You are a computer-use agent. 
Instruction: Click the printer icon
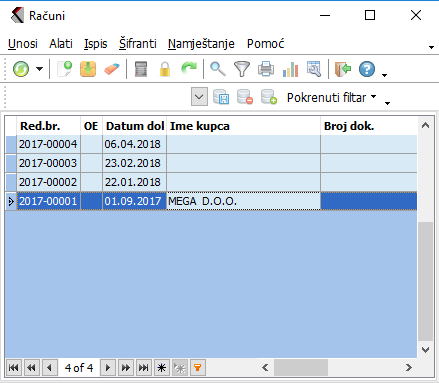point(266,69)
